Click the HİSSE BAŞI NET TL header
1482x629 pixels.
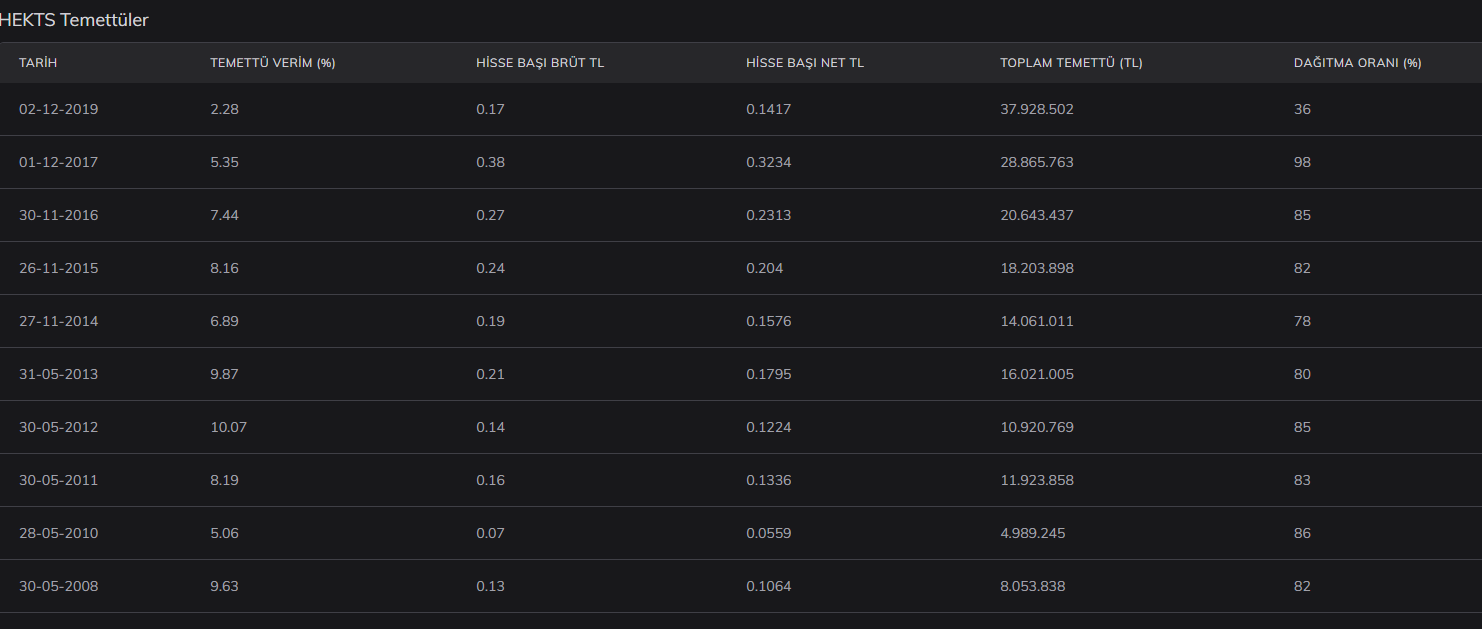pos(805,63)
